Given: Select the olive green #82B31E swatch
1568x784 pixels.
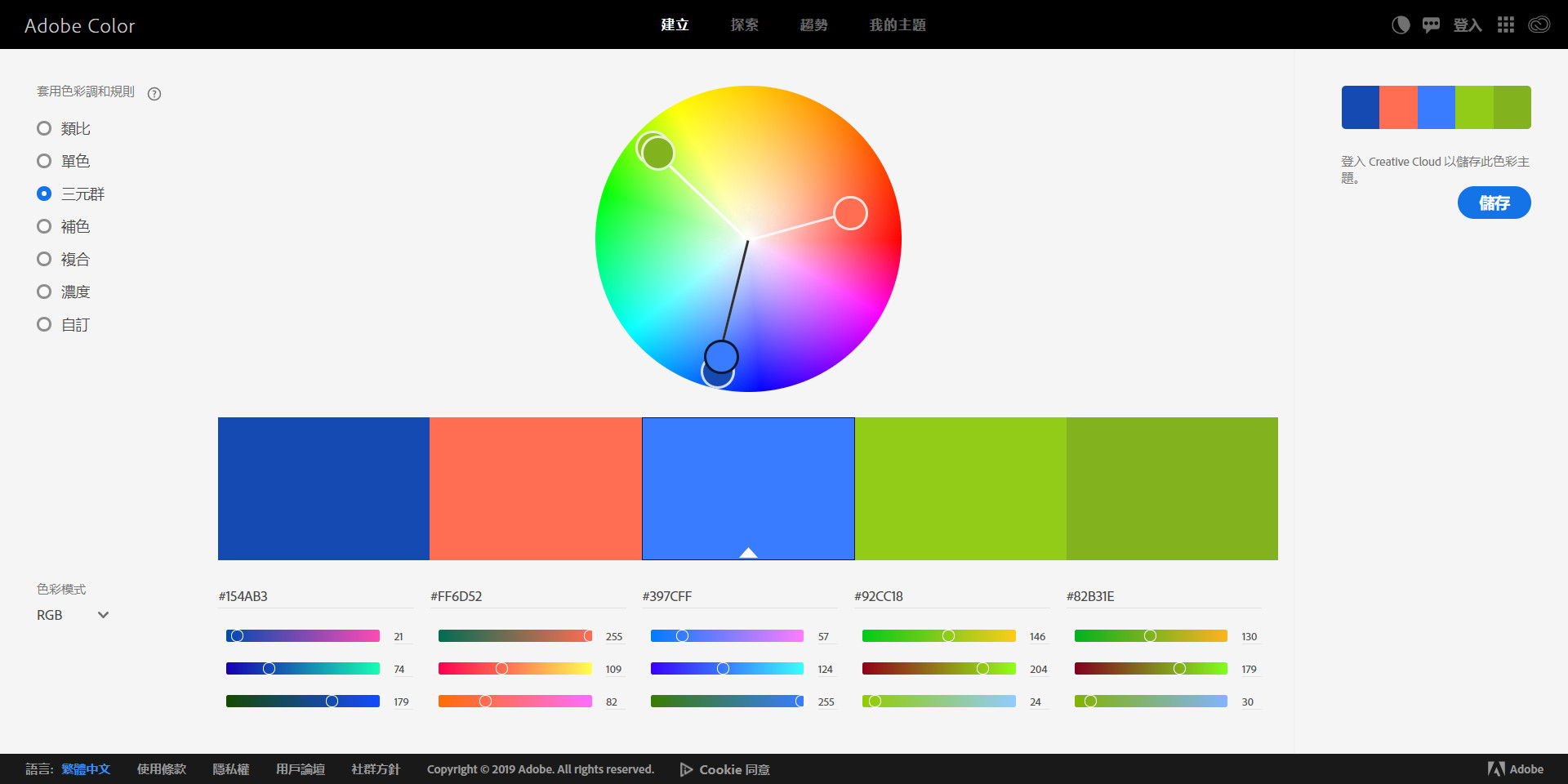Looking at the screenshot, I should [x=1172, y=488].
